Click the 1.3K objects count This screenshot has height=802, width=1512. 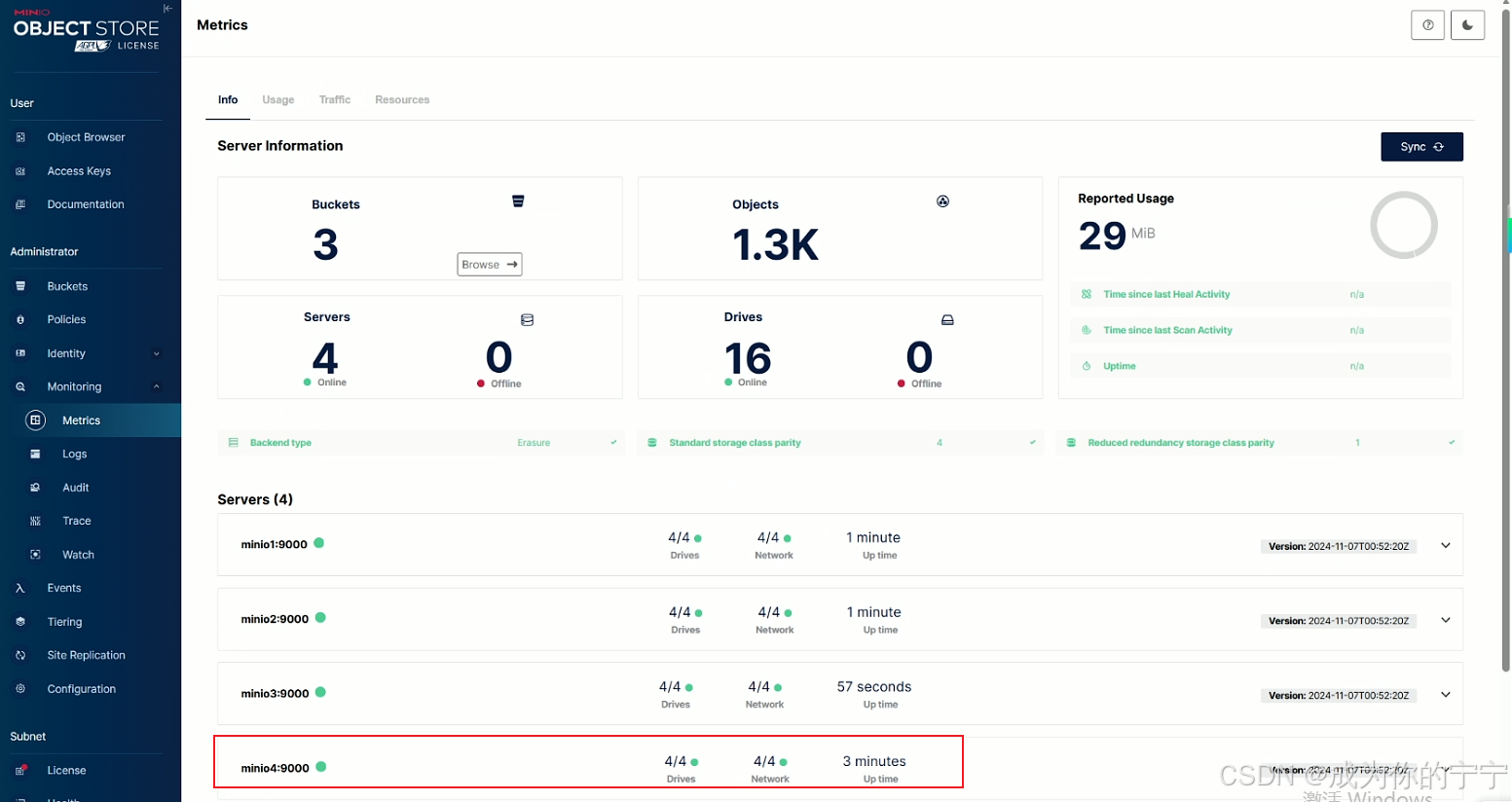pyautogui.click(x=776, y=244)
